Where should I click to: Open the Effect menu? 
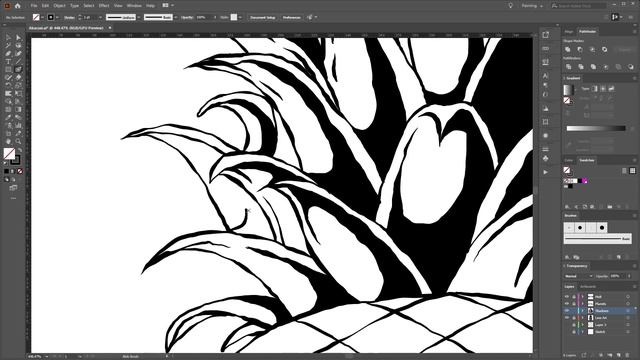click(x=104, y=6)
